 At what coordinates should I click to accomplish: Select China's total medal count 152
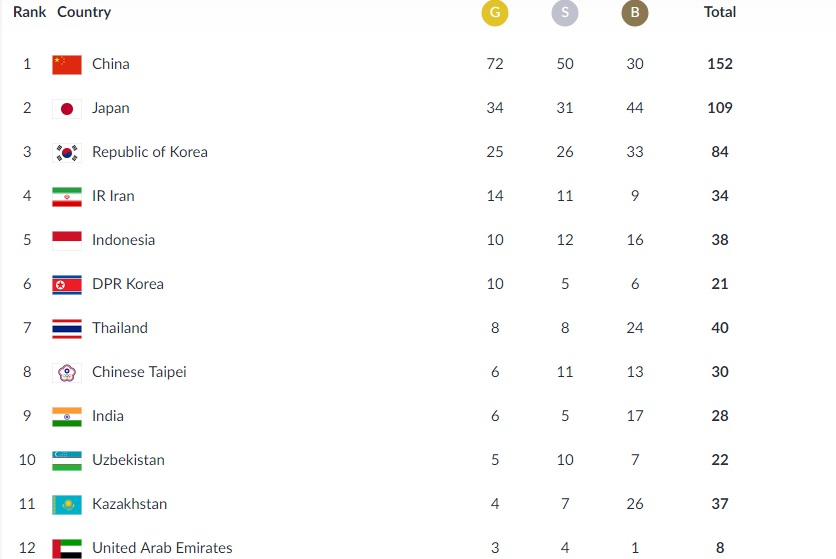pyautogui.click(x=720, y=64)
